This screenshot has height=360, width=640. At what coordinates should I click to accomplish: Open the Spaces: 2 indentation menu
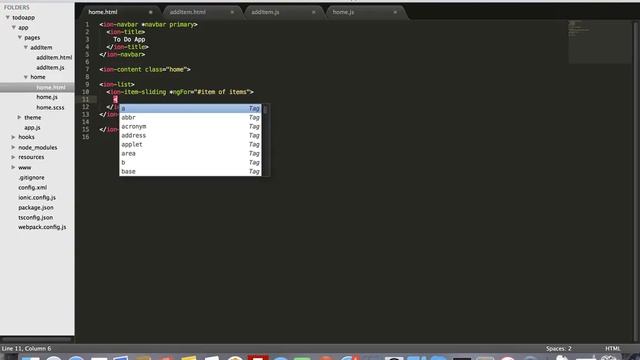559,349
